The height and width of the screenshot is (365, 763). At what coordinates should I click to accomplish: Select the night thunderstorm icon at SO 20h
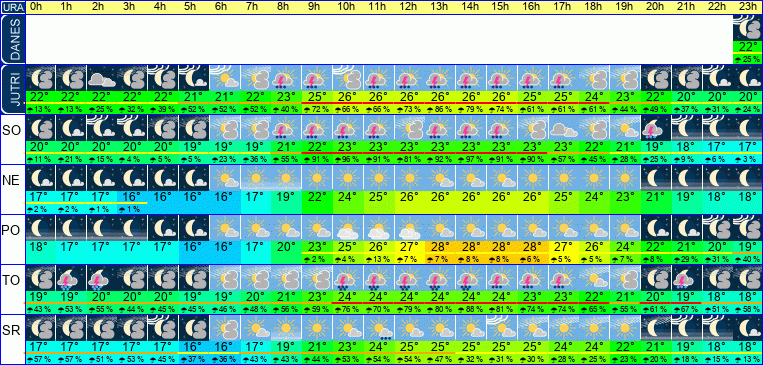[655, 128]
